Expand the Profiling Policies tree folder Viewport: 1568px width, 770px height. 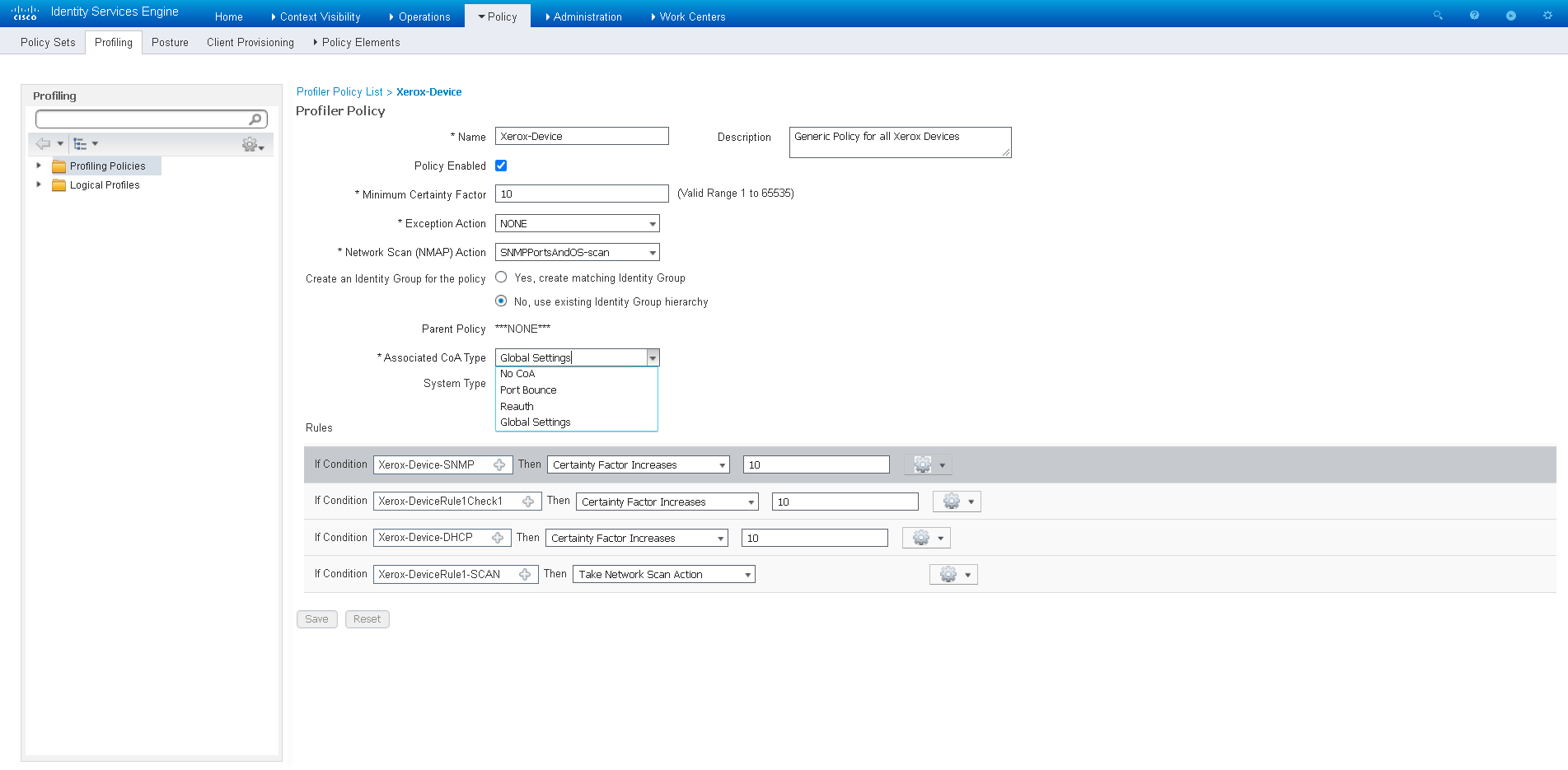(39, 166)
